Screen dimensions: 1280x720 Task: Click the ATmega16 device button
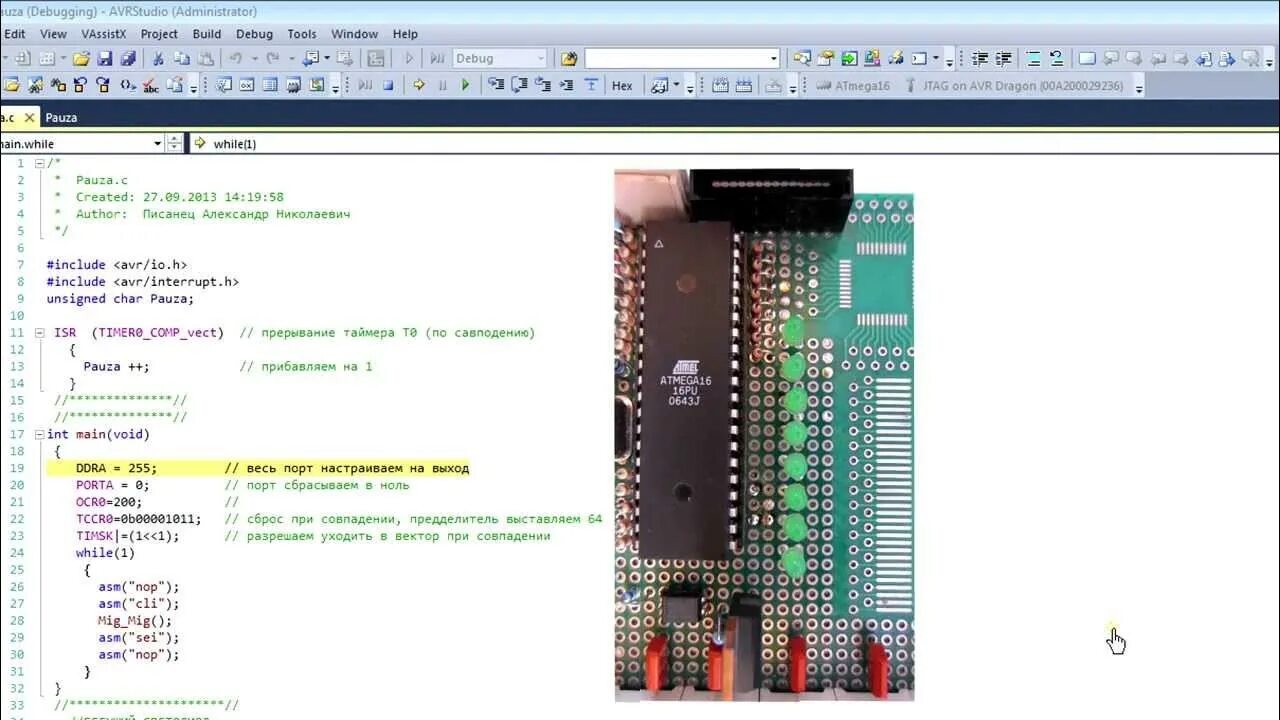coord(852,86)
